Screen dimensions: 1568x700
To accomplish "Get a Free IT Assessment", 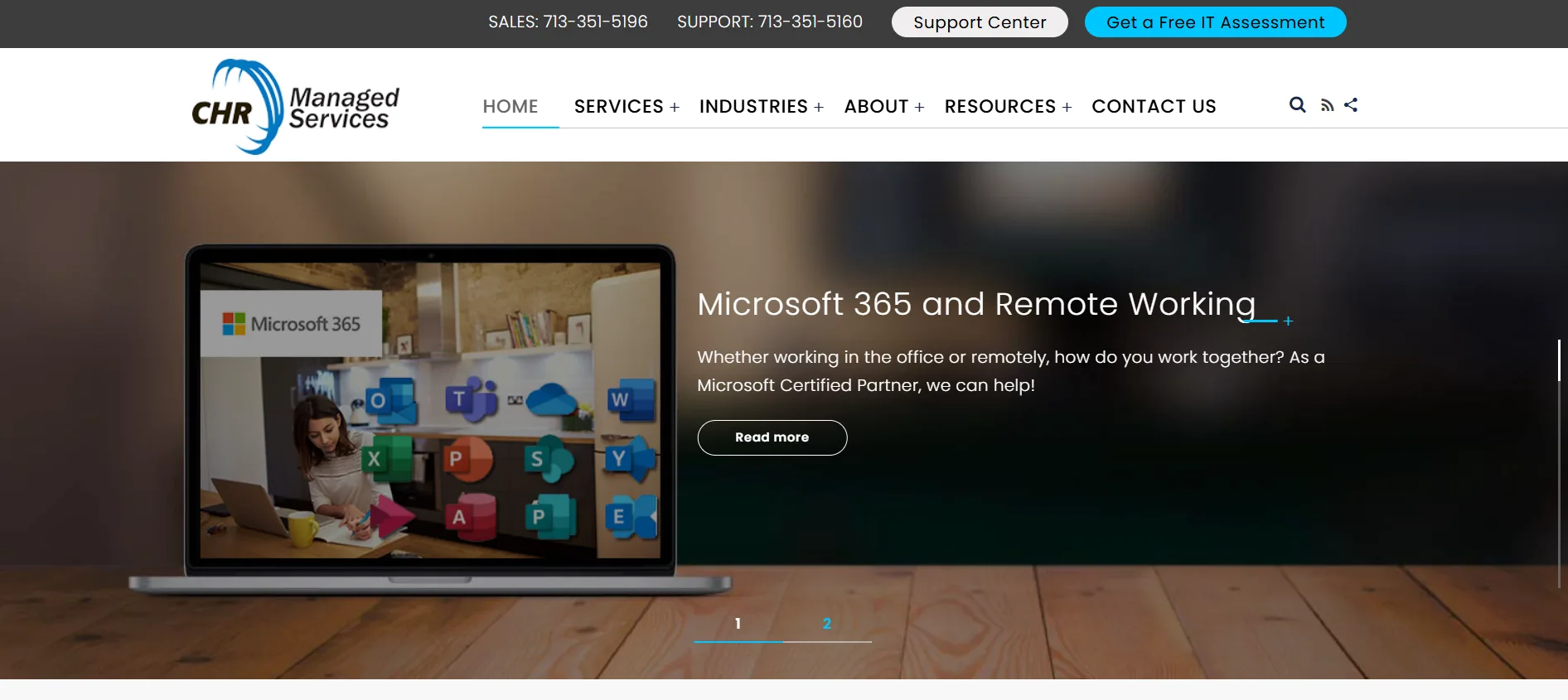I will (x=1215, y=22).
